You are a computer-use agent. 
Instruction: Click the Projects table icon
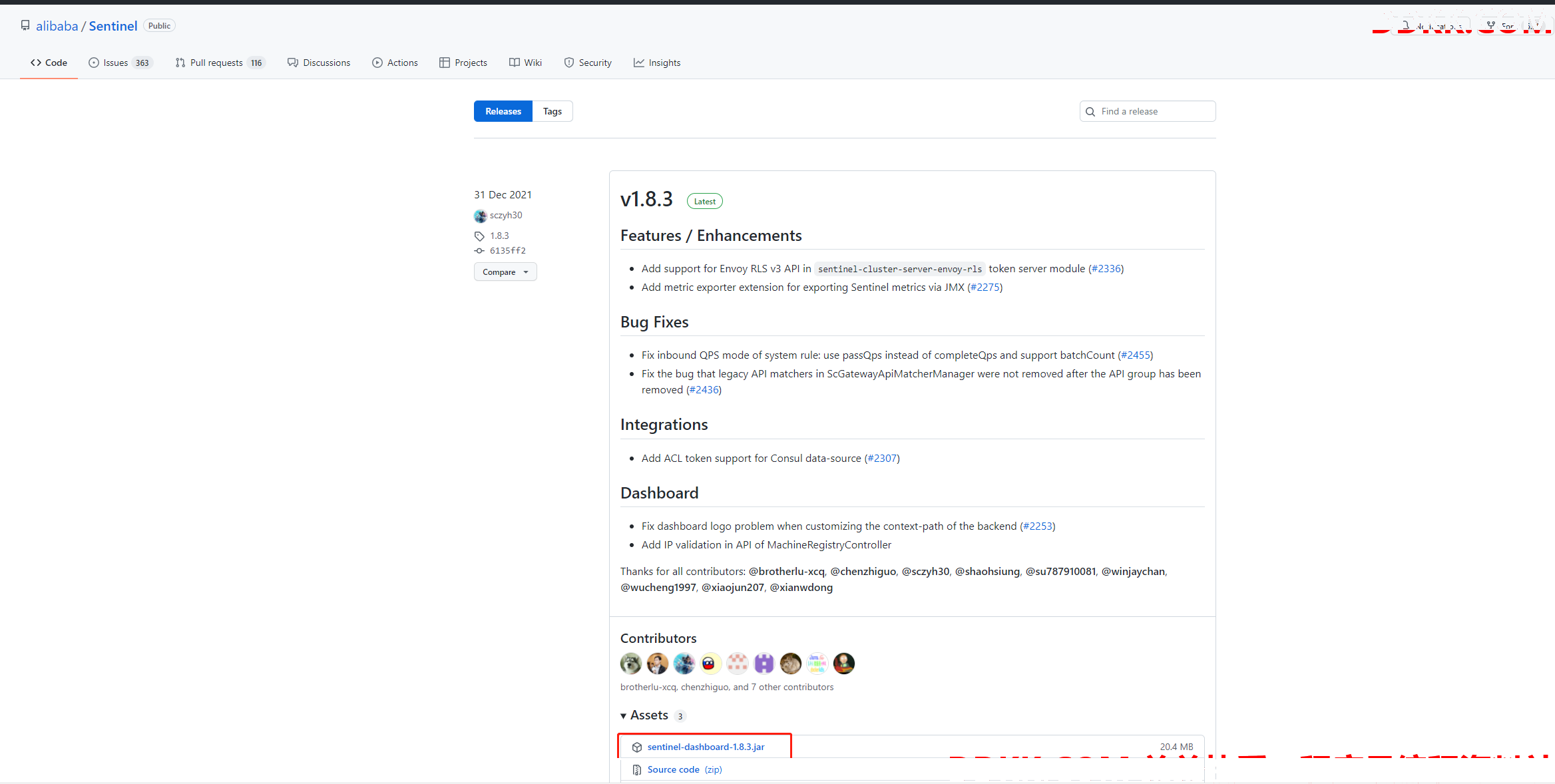(x=445, y=63)
